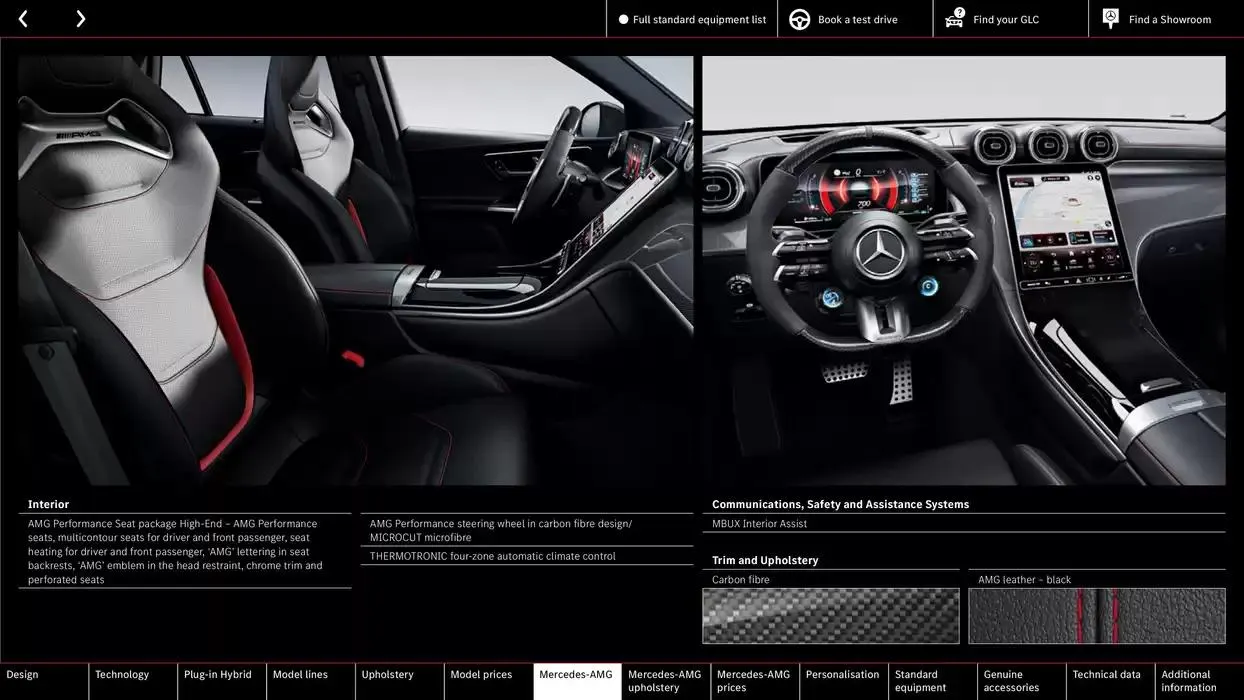
Task: Go to the next page arrow
Action: click(x=80, y=19)
